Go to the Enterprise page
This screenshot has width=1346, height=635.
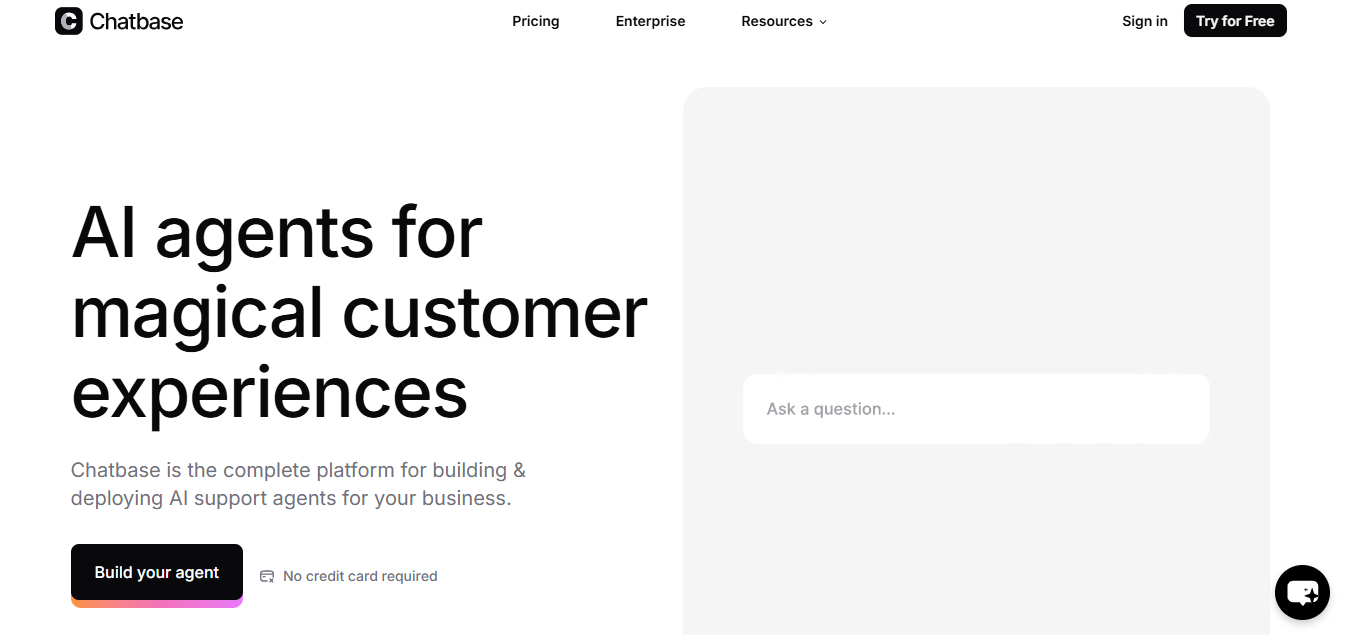650,21
